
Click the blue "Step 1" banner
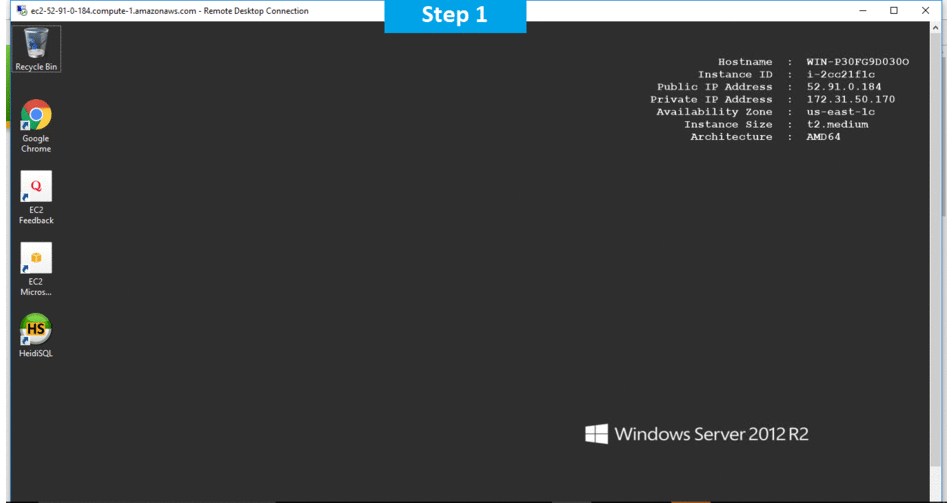coord(455,15)
